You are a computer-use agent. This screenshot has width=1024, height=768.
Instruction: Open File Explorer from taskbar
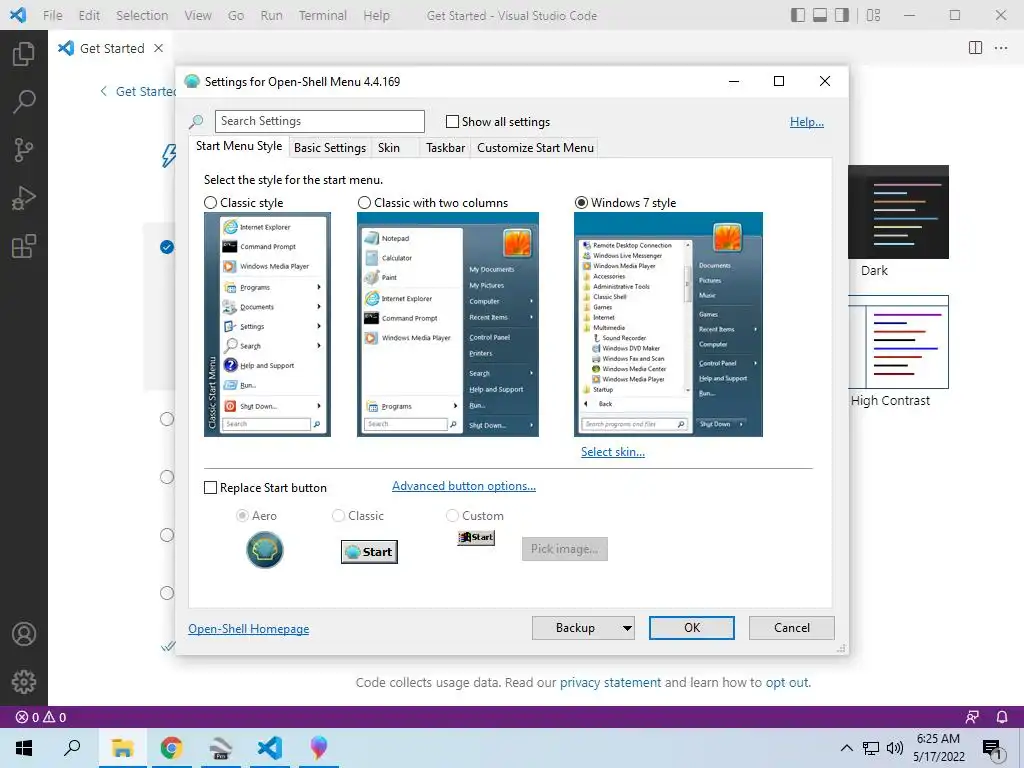tap(122, 748)
